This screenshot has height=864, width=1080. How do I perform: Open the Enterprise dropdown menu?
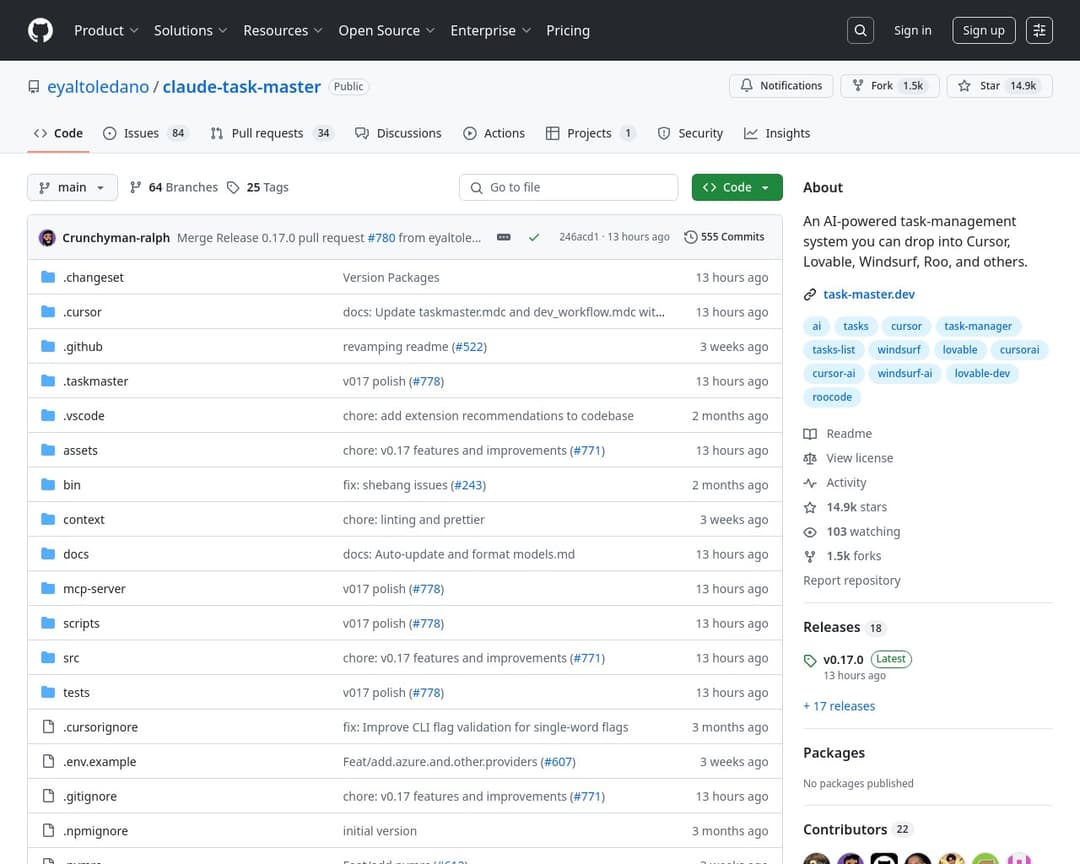(490, 30)
